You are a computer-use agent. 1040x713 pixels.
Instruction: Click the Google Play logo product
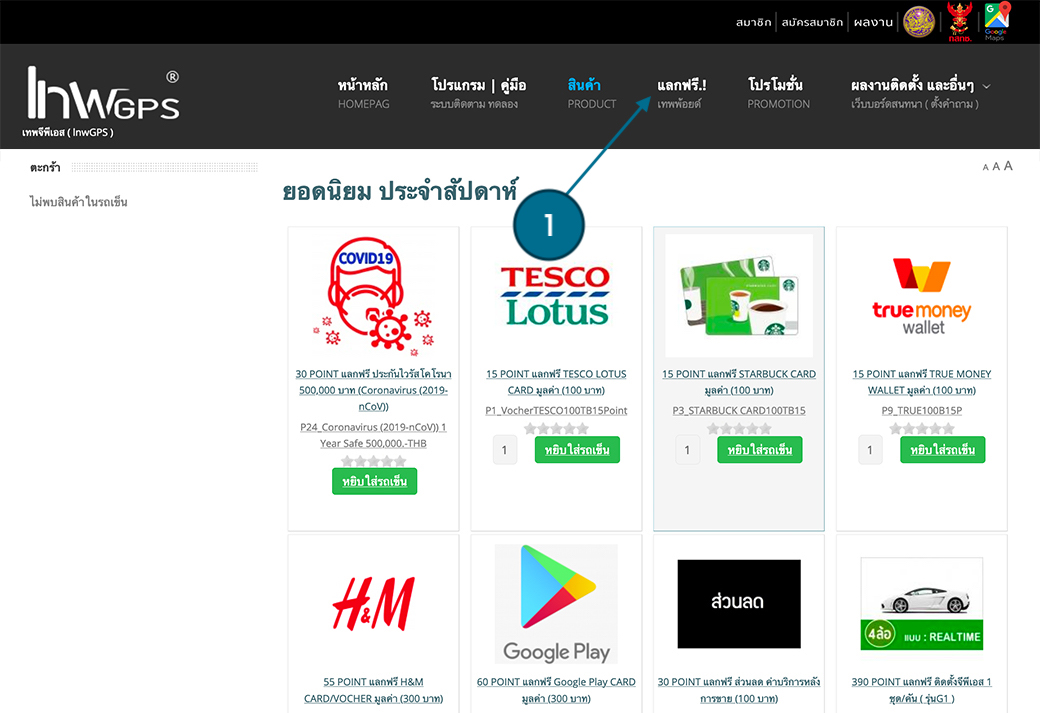556,605
